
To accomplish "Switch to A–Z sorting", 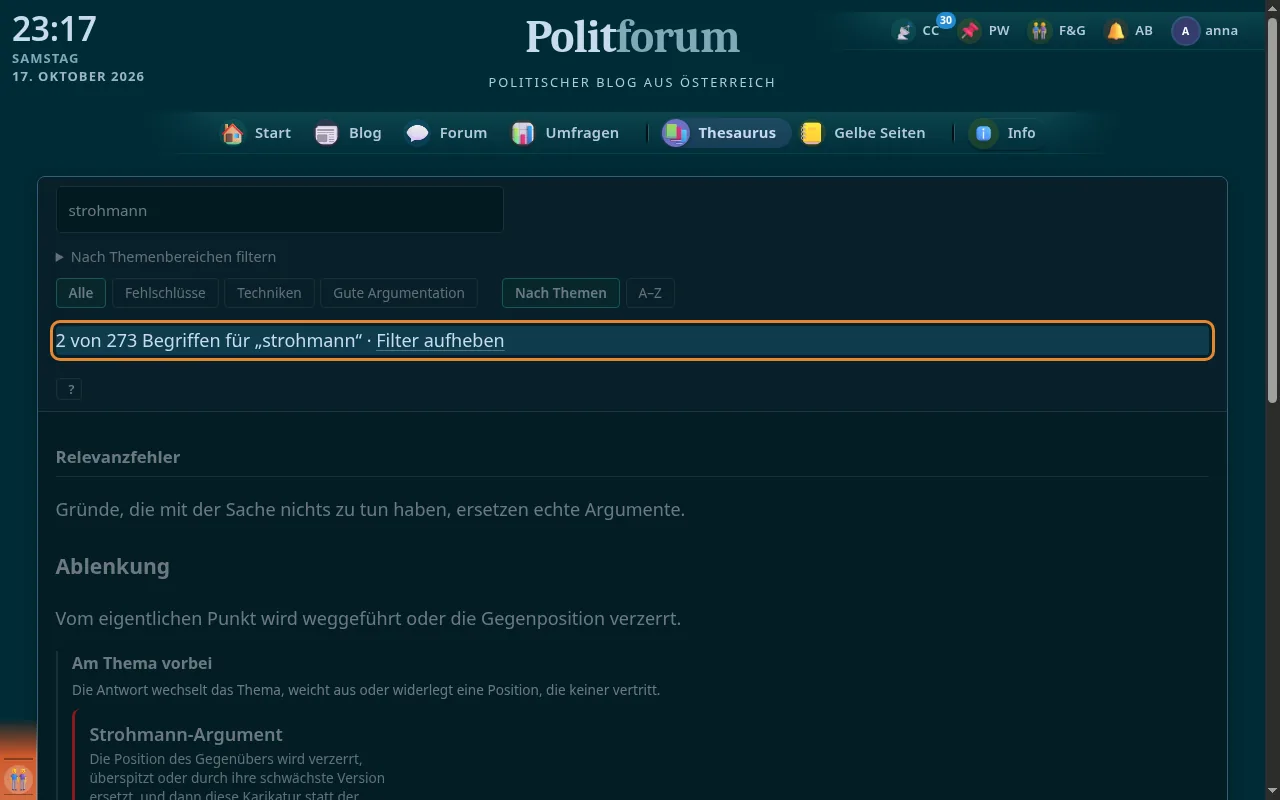I will pyautogui.click(x=650, y=293).
